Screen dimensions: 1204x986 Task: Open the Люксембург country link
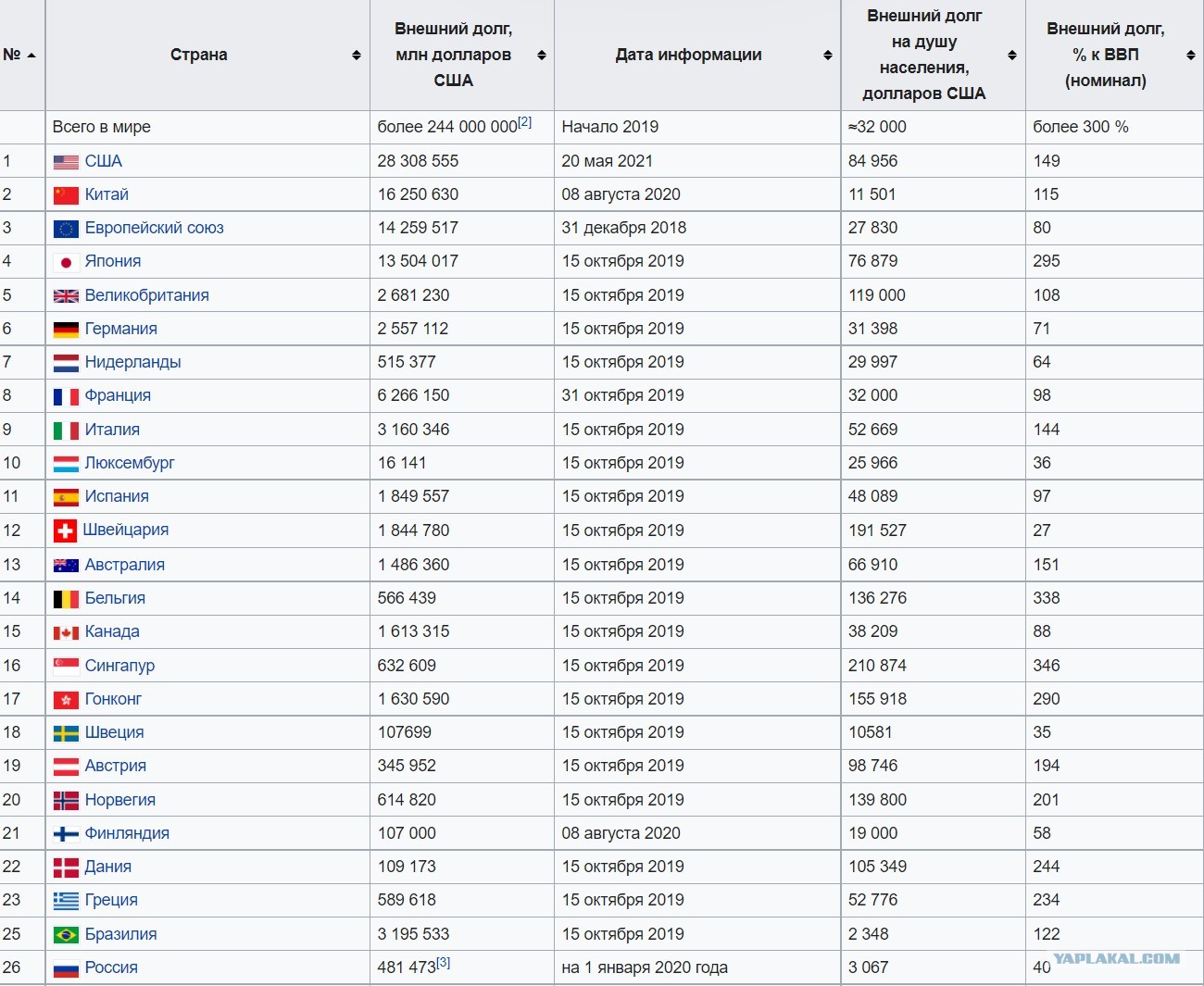130,463
